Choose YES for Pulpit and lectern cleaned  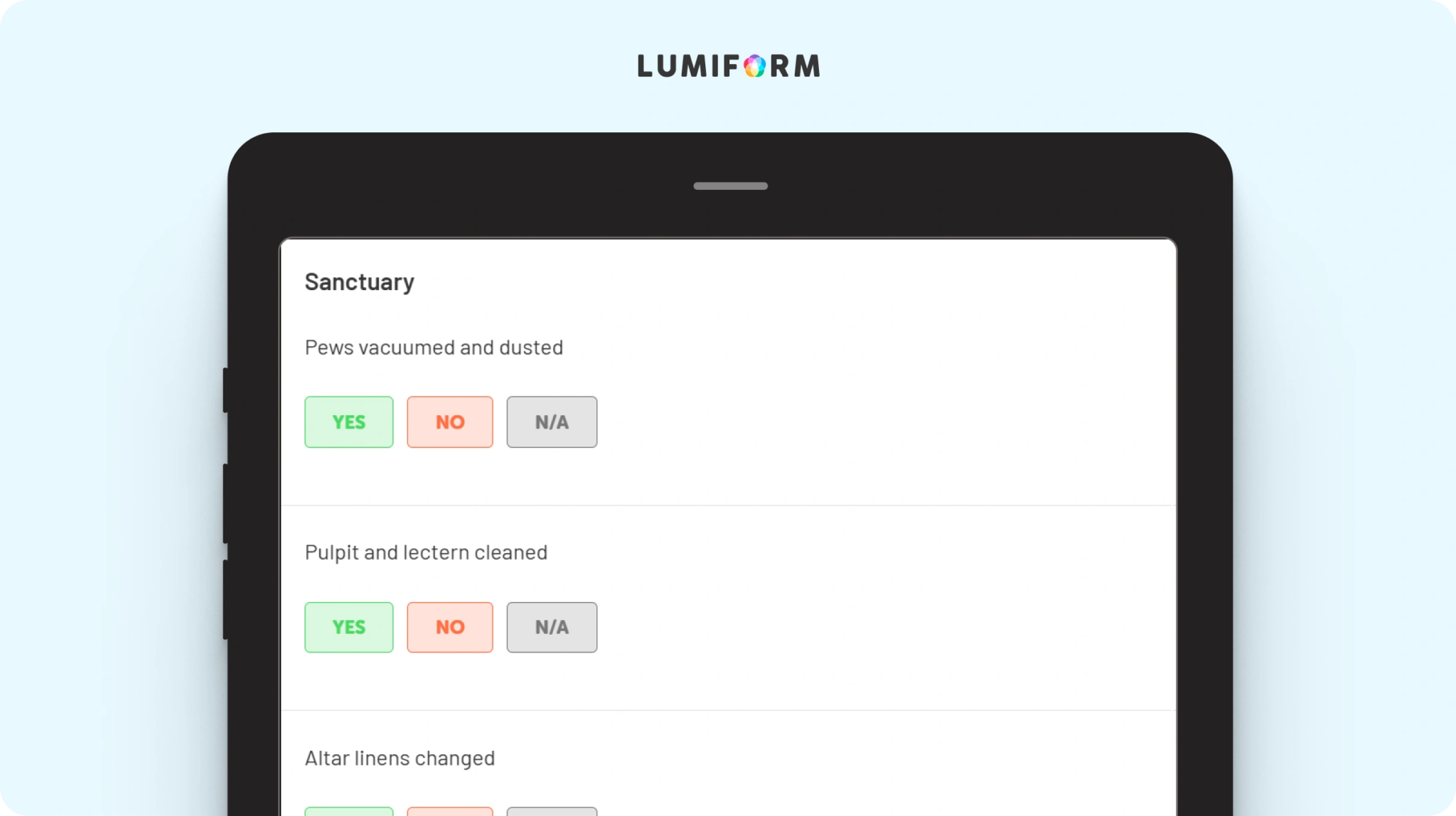click(348, 627)
